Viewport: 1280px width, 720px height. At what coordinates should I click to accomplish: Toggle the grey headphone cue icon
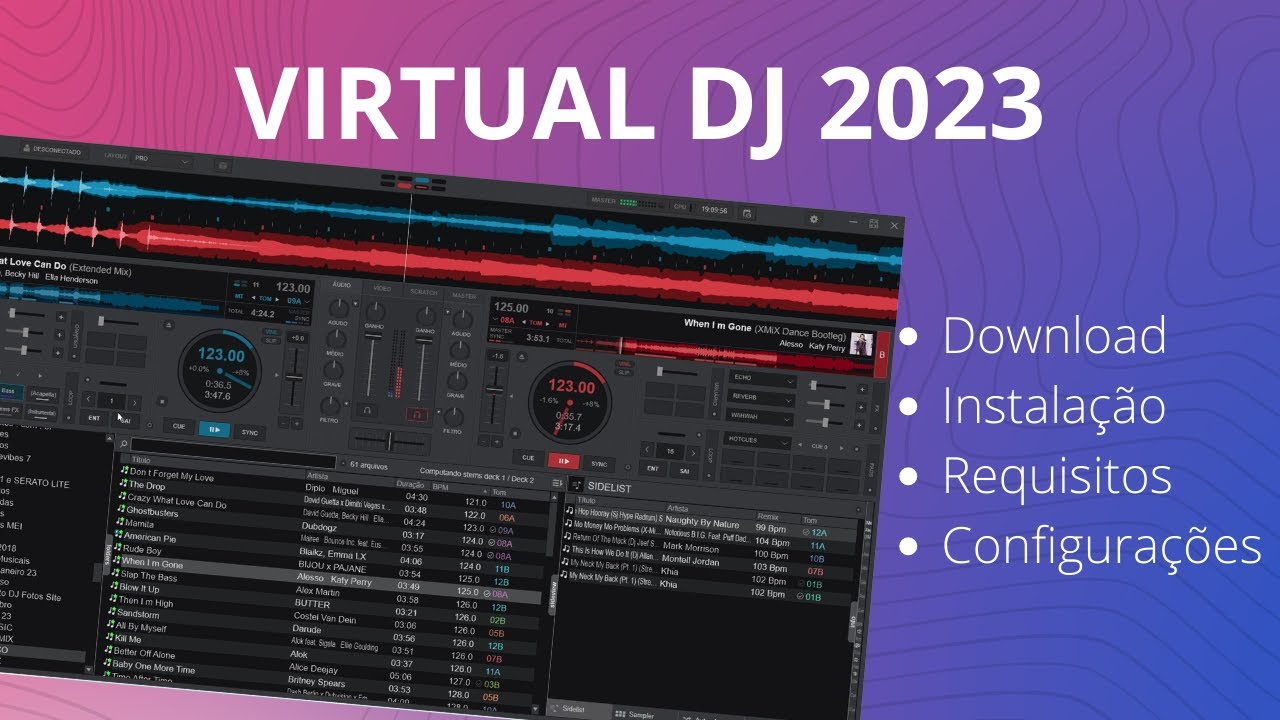point(367,410)
